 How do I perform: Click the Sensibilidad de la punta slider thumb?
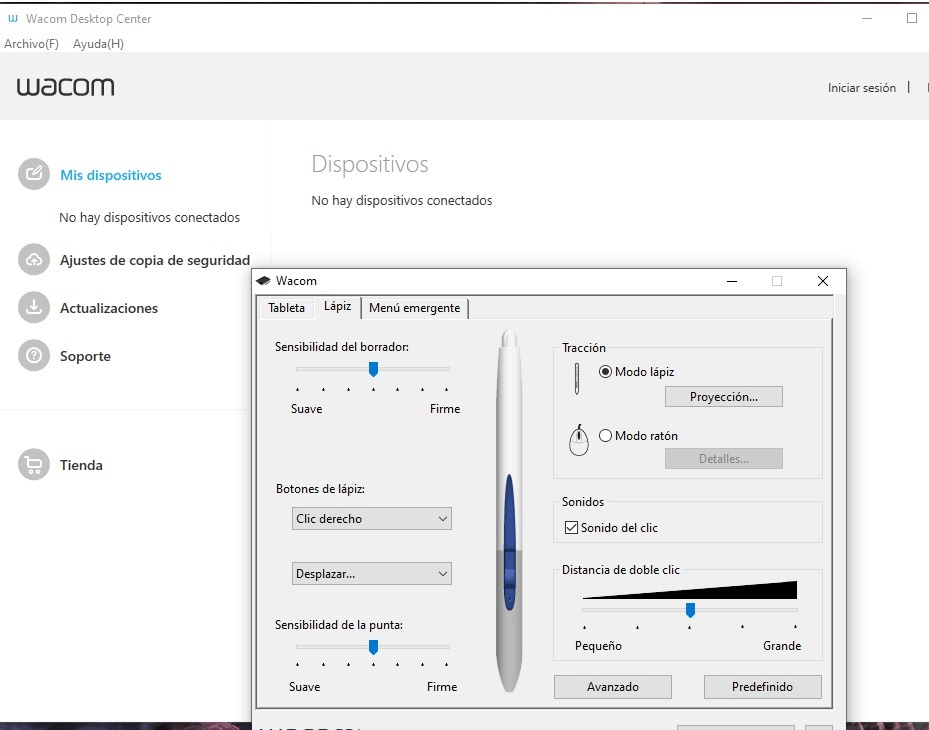[373, 647]
